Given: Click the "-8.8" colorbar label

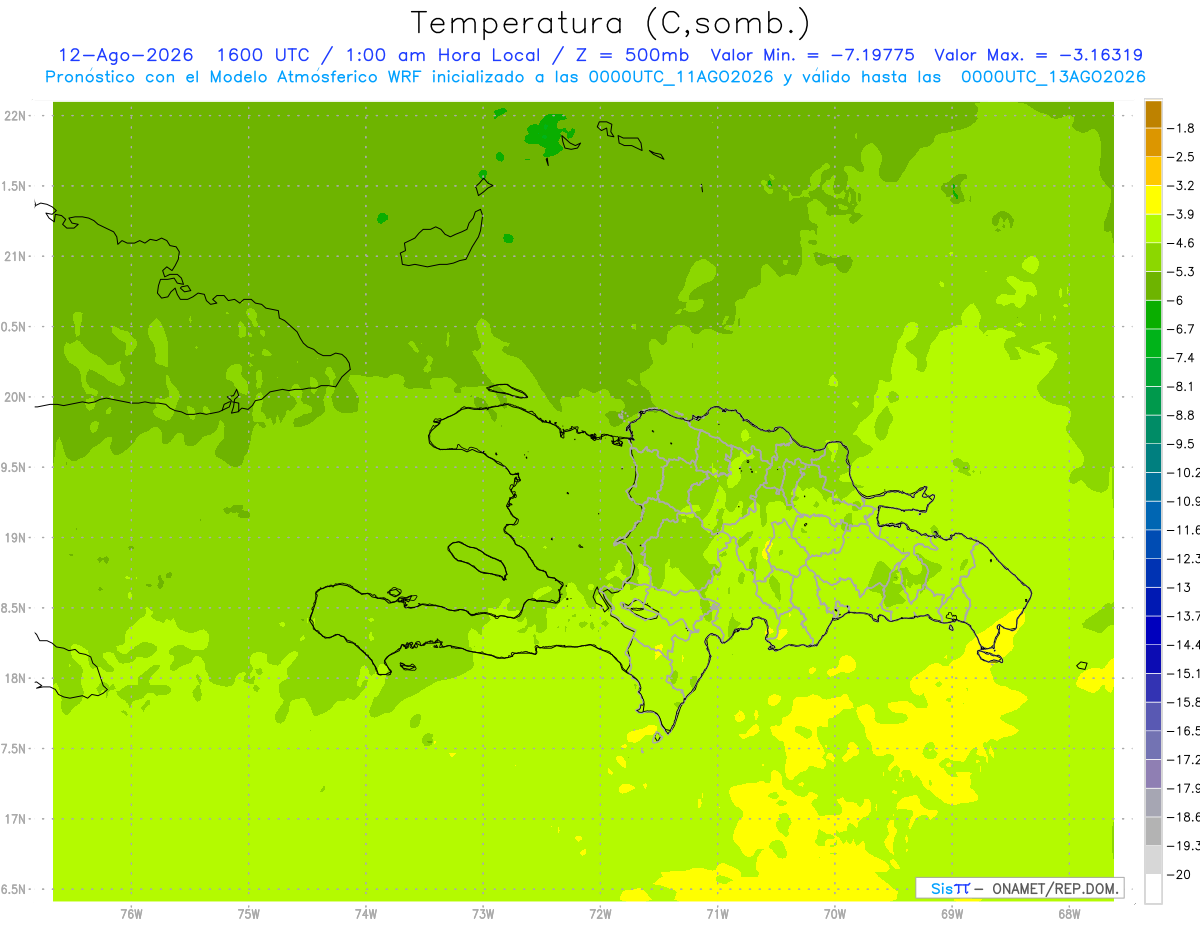Looking at the screenshot, I should click(x=1183, y=415).
